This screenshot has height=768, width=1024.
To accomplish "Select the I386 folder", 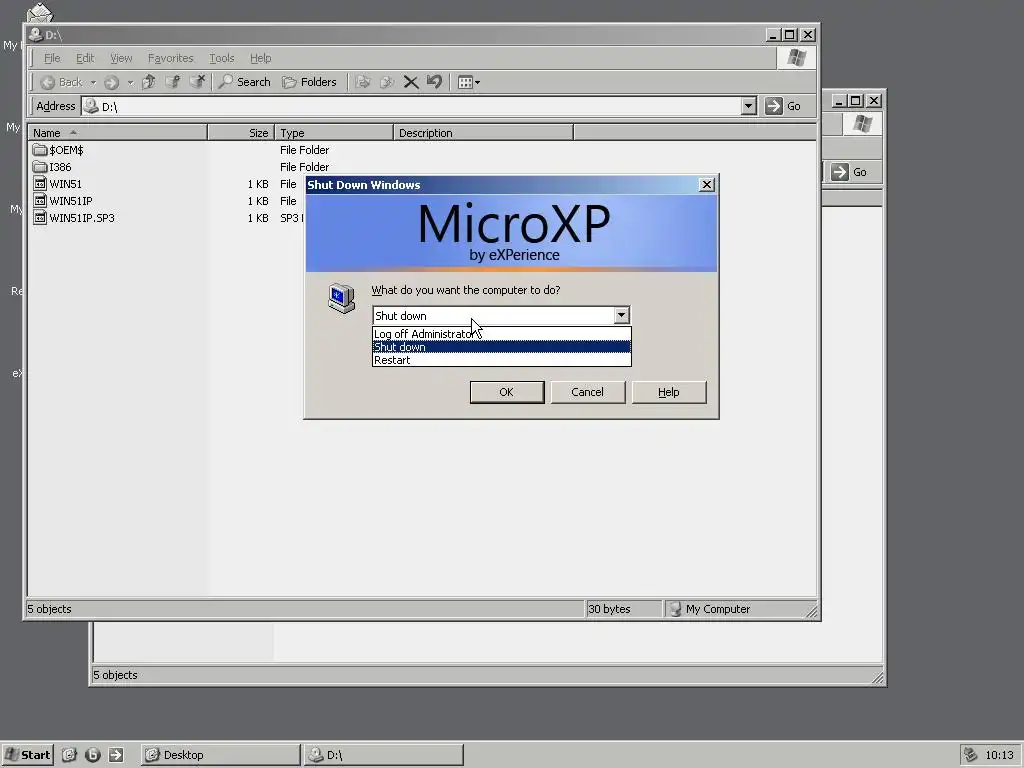I will point(52,167).
